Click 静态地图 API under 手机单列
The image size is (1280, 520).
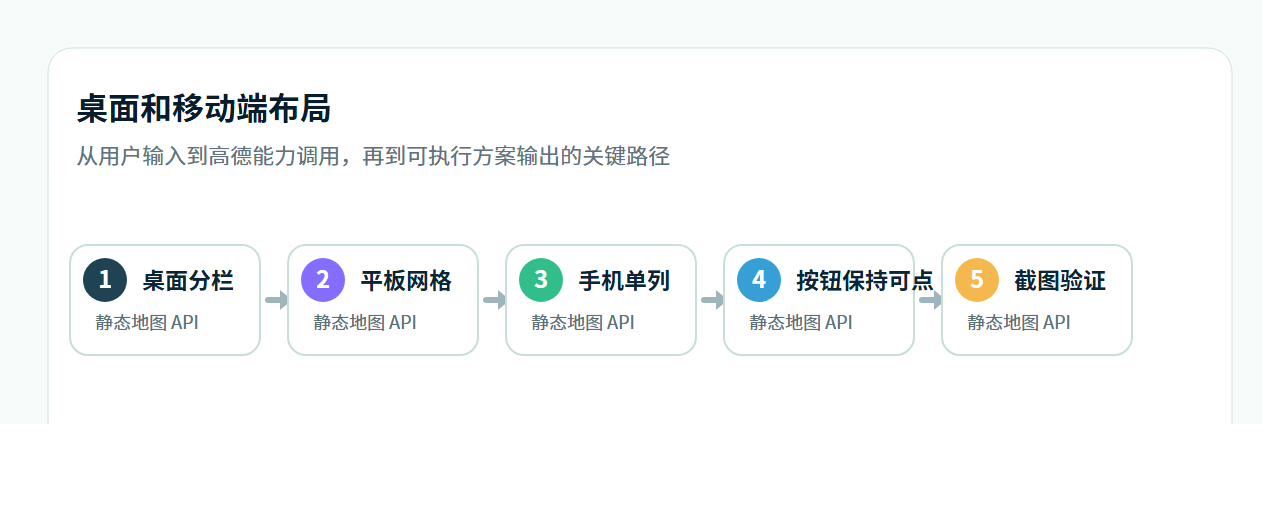point(583,323)
